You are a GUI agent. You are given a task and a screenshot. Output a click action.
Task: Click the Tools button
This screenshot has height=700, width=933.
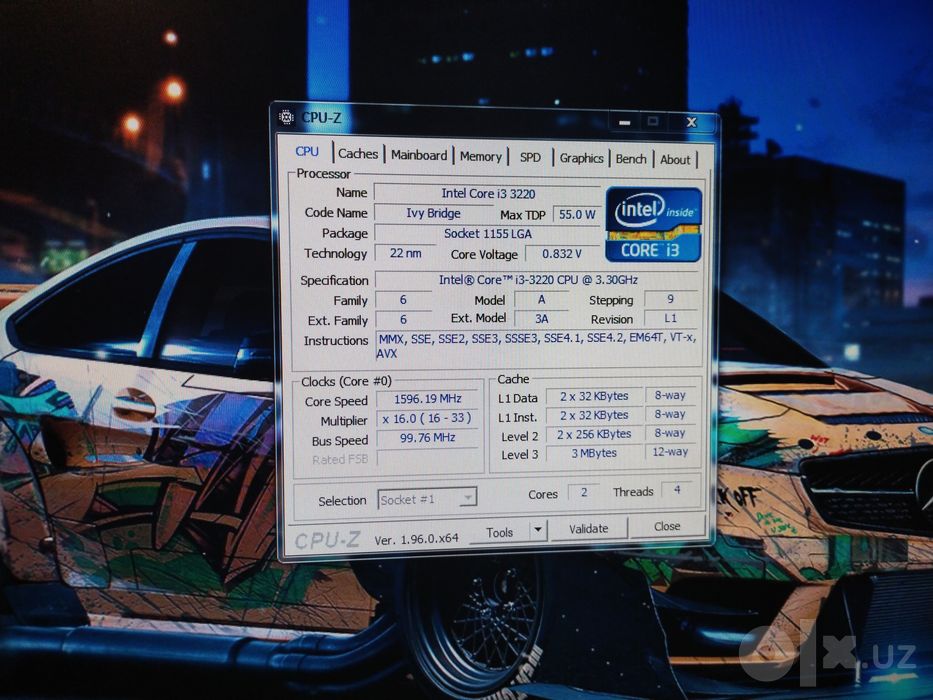499,532
